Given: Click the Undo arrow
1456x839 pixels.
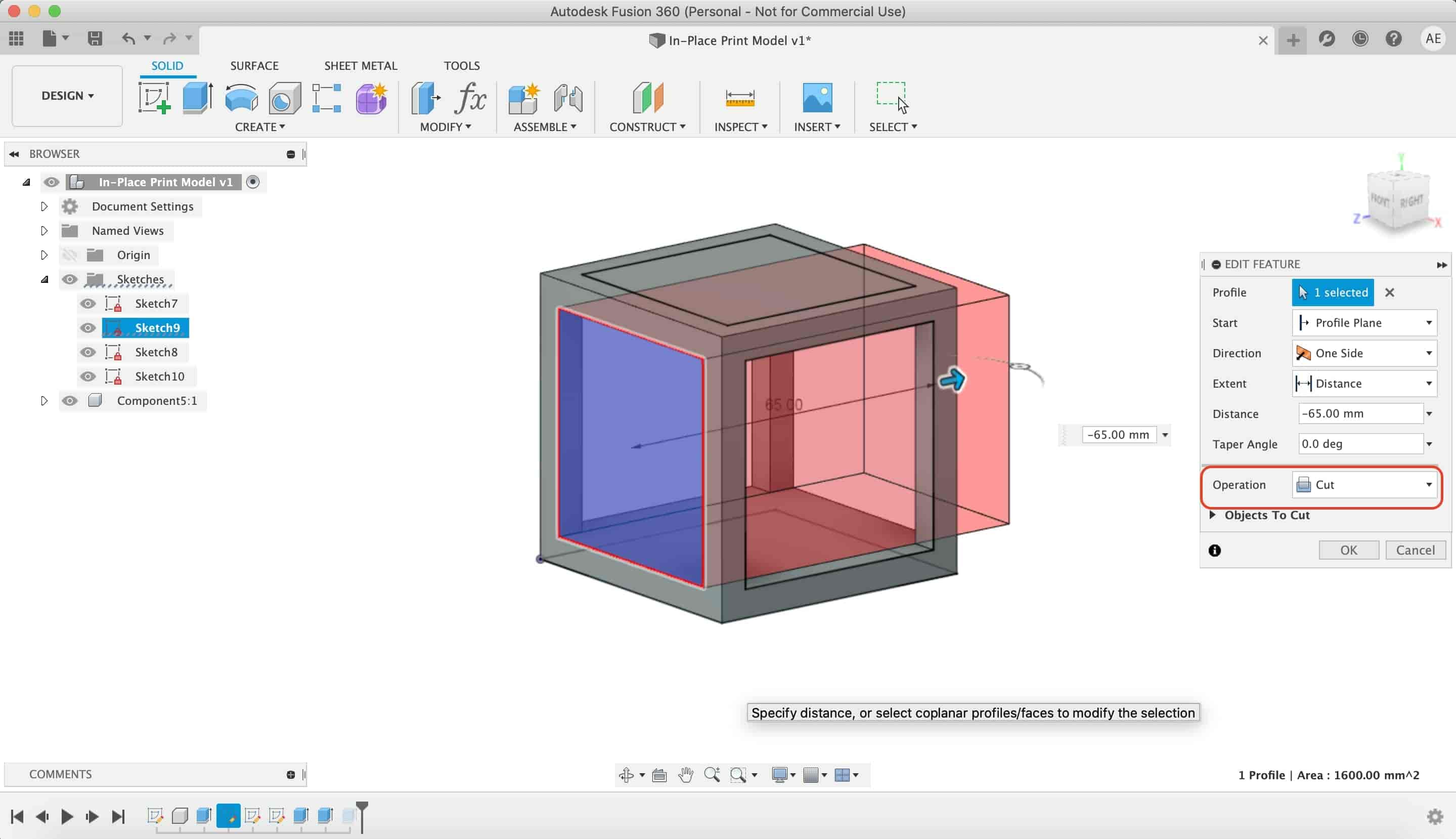Looking at the screenshot, I should coord(128,38).
